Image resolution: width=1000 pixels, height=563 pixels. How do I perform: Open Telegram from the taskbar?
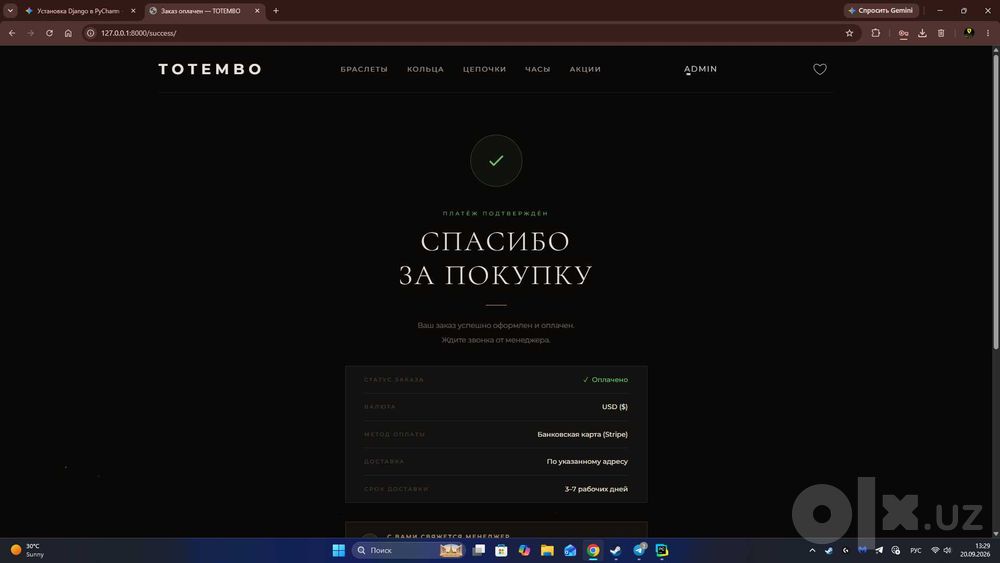639,550
